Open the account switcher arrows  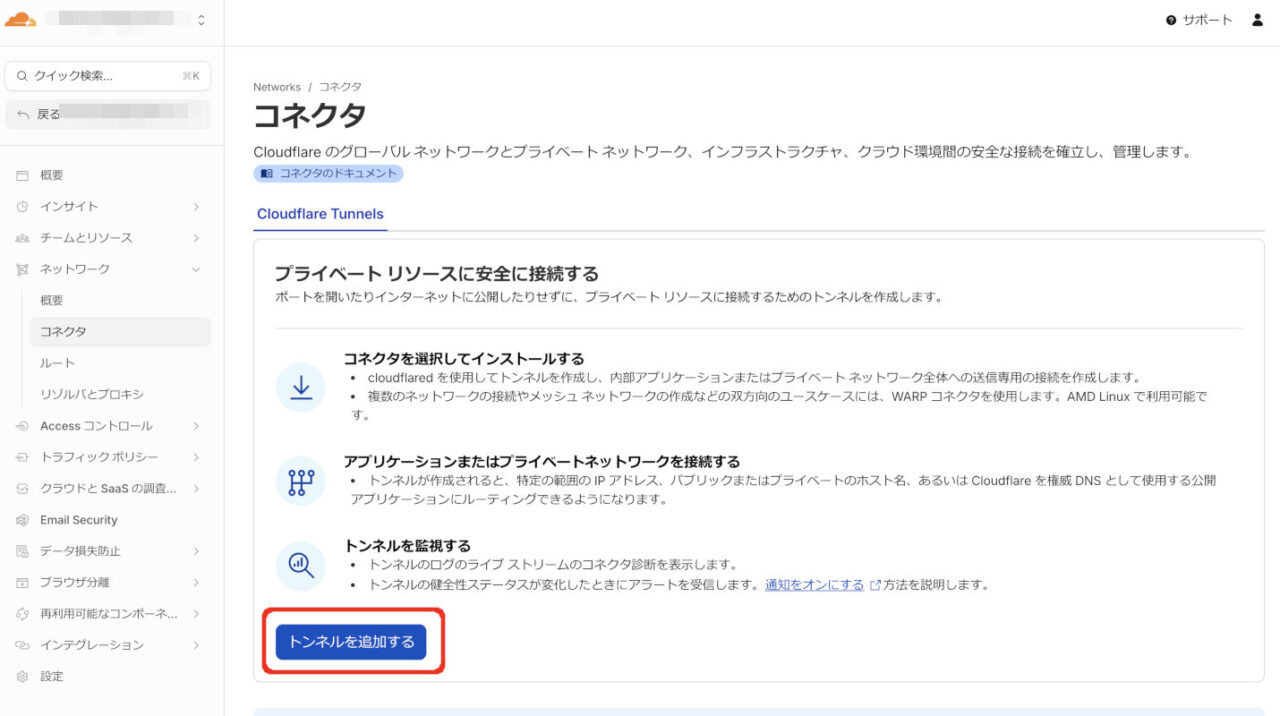(202, 20)
